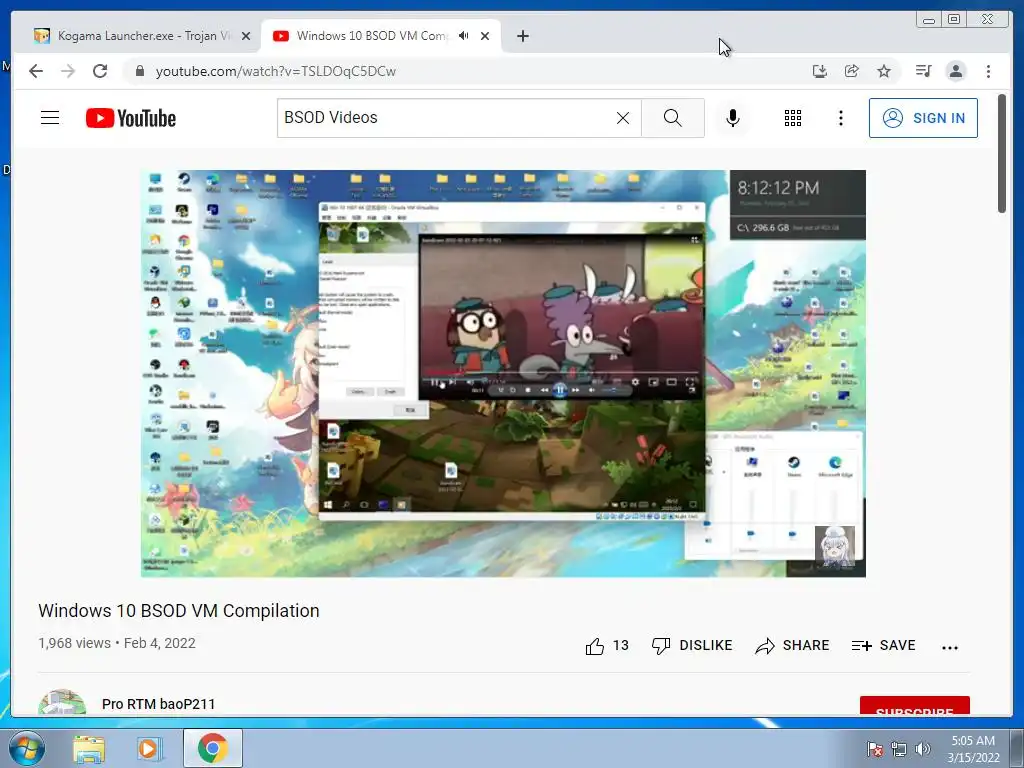Go to the YouTube home logo
Screen dimensions: 1024x768
coord(131,118)
